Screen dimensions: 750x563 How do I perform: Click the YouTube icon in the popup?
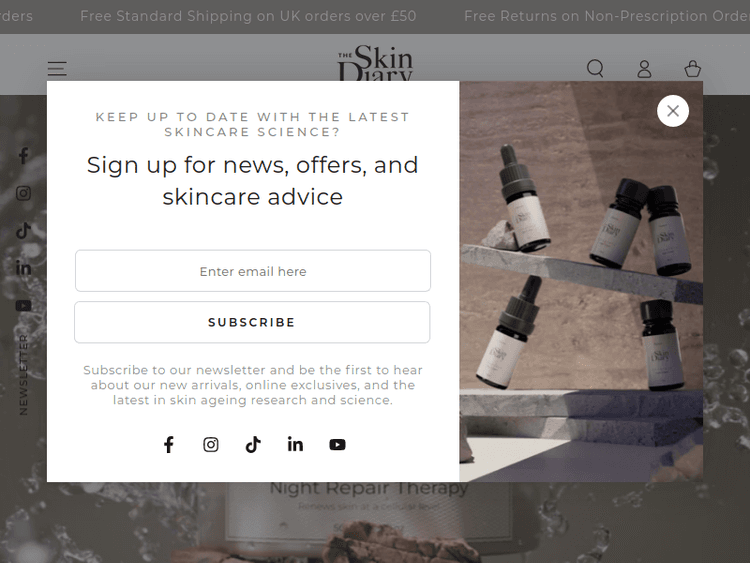click(x=337, y=445)
